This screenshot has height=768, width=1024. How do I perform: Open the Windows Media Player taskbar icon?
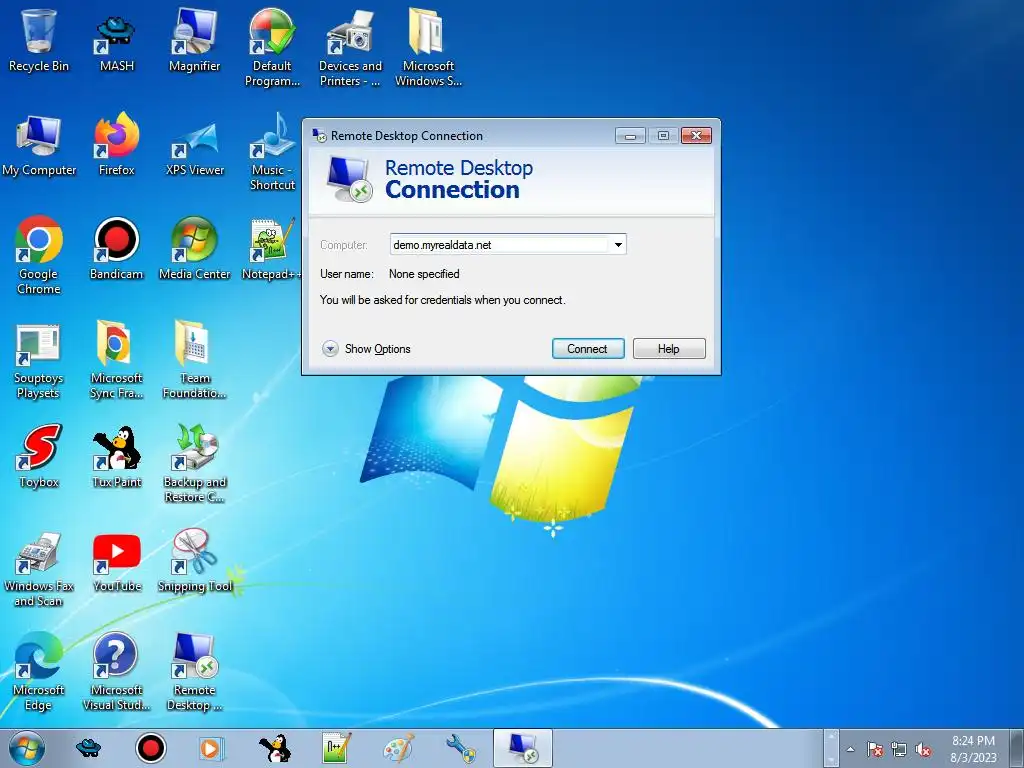[212, 748]
